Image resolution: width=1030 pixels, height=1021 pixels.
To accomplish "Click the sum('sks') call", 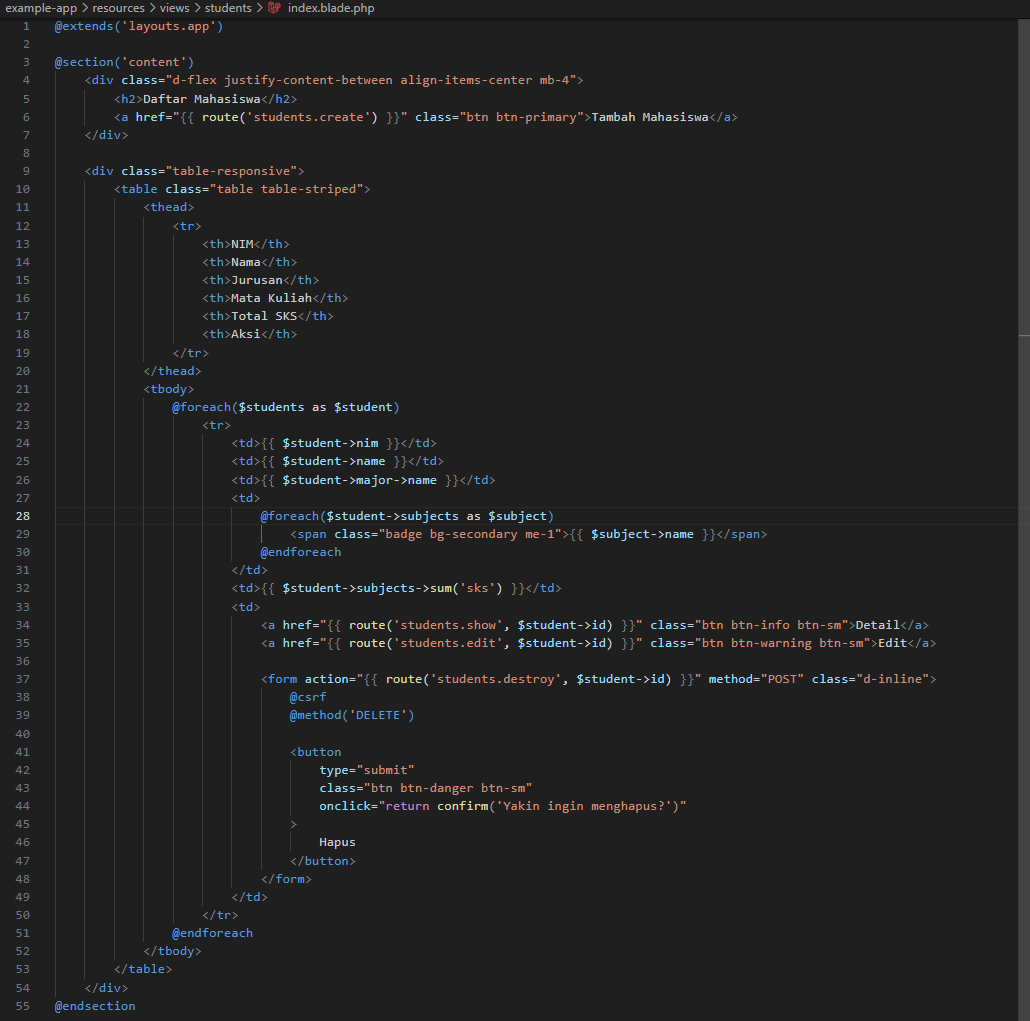I will (466, 587).
